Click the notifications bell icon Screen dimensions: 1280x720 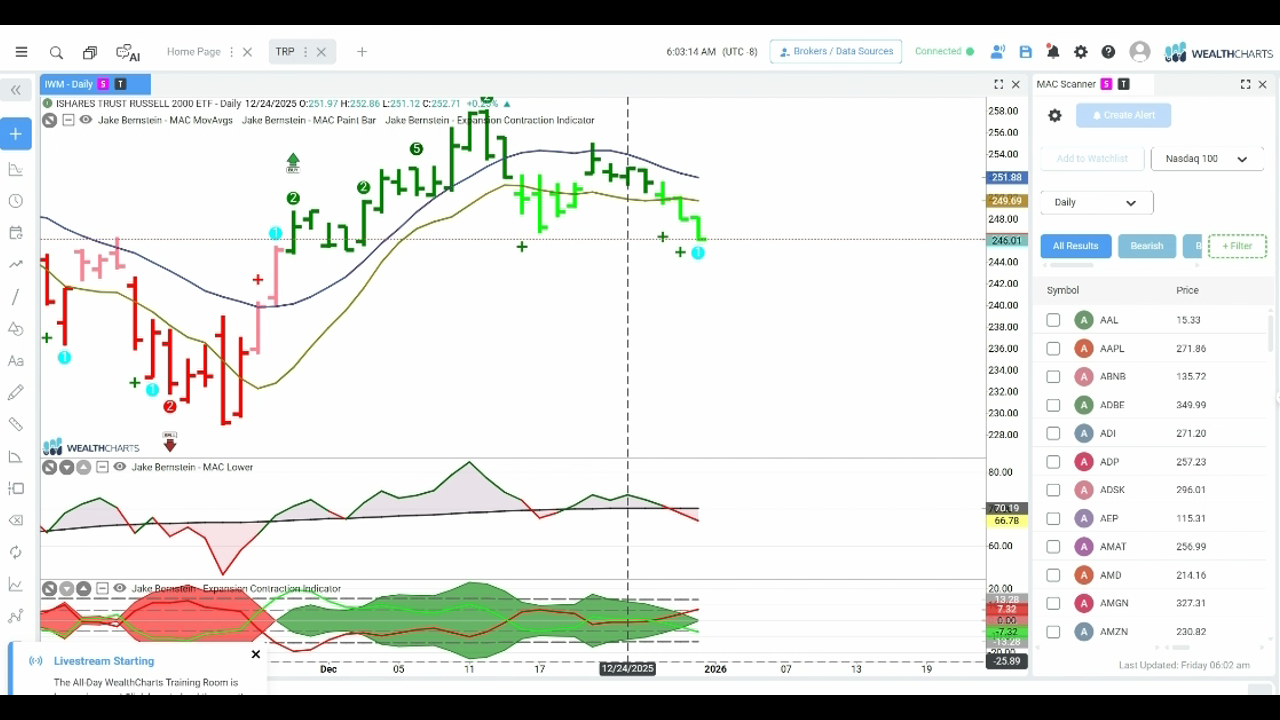[x=1053, y=52]
